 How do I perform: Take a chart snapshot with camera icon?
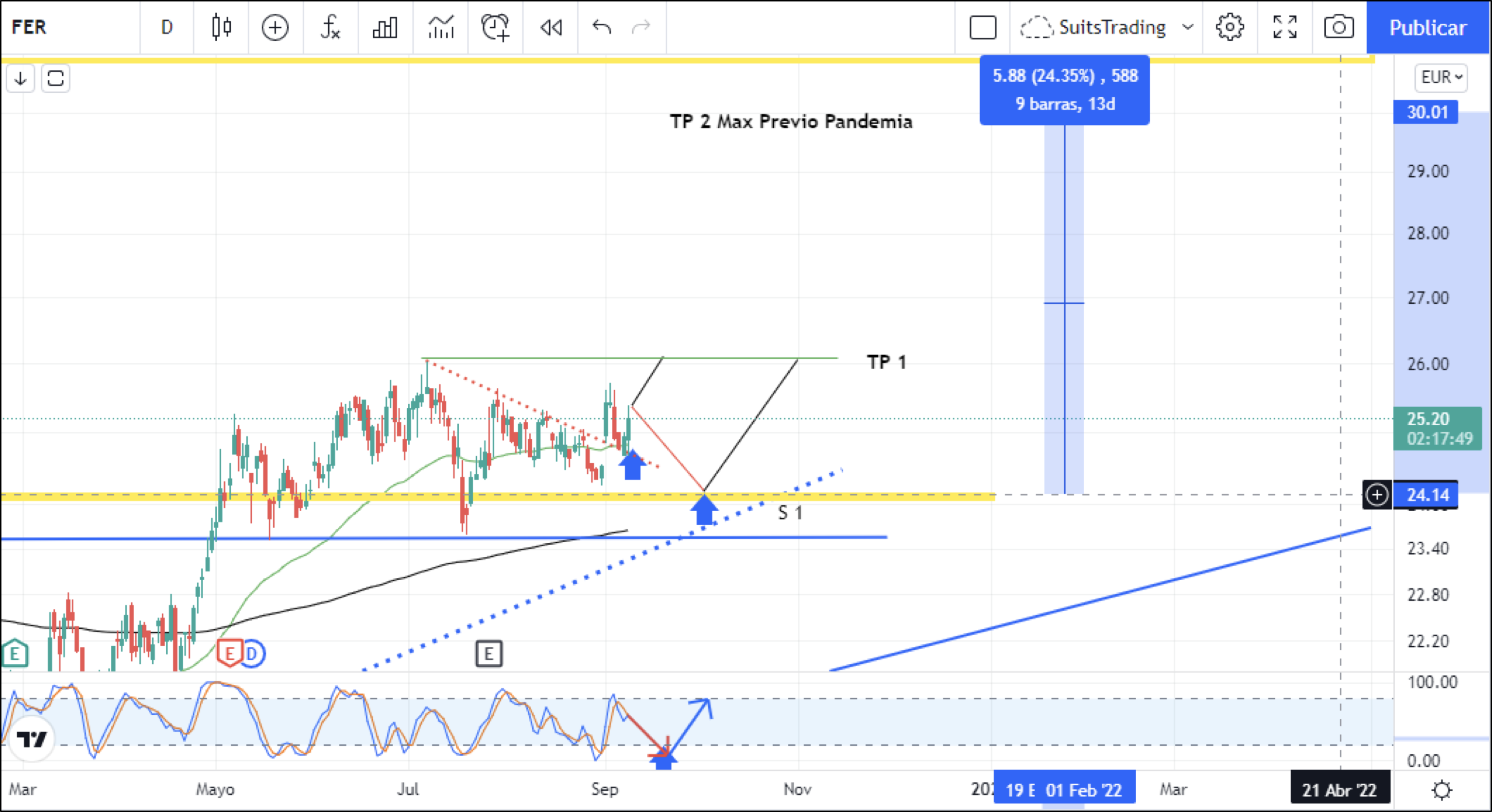pos(1338,27)
